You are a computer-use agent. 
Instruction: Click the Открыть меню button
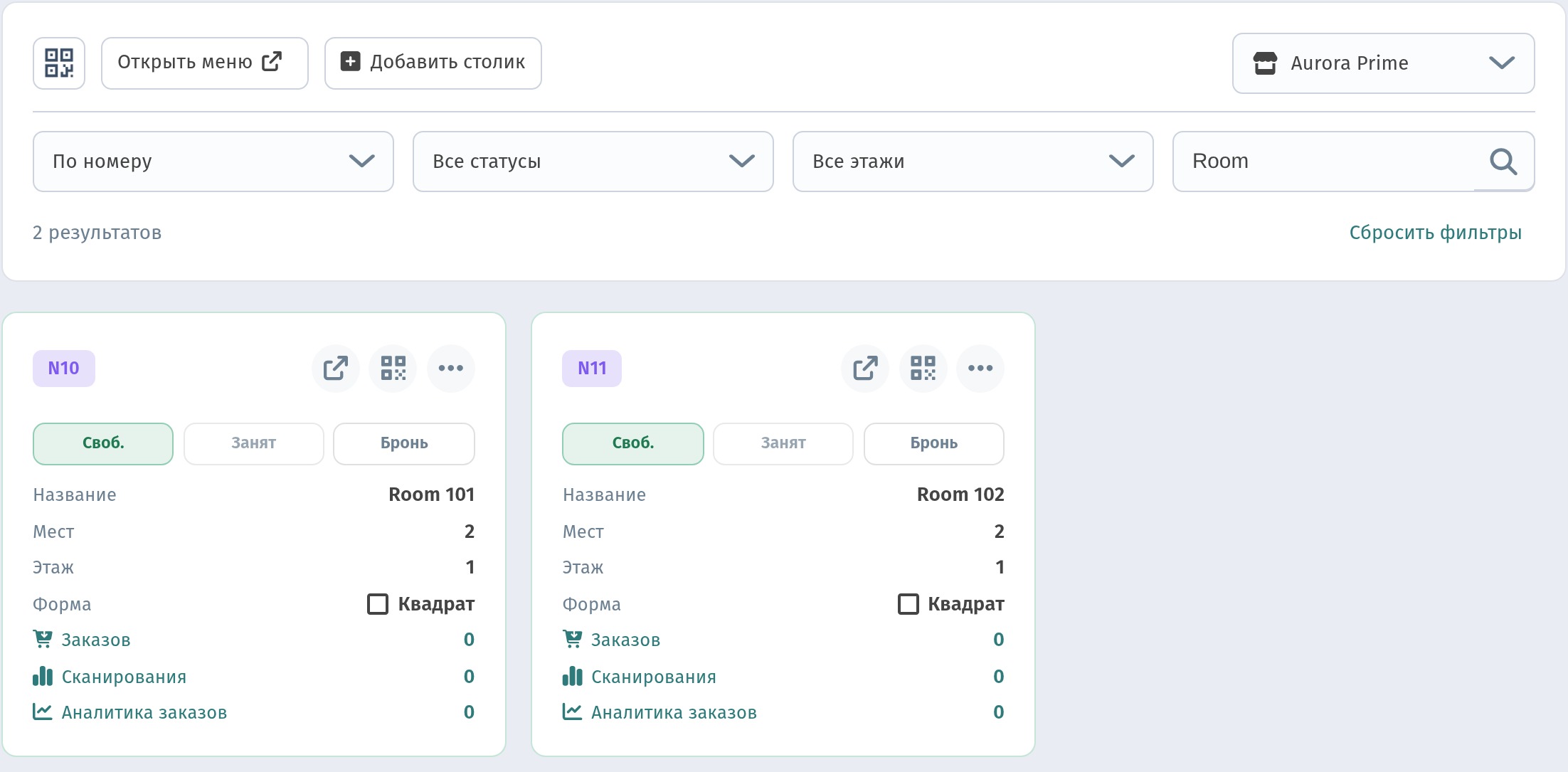[205, 63]
